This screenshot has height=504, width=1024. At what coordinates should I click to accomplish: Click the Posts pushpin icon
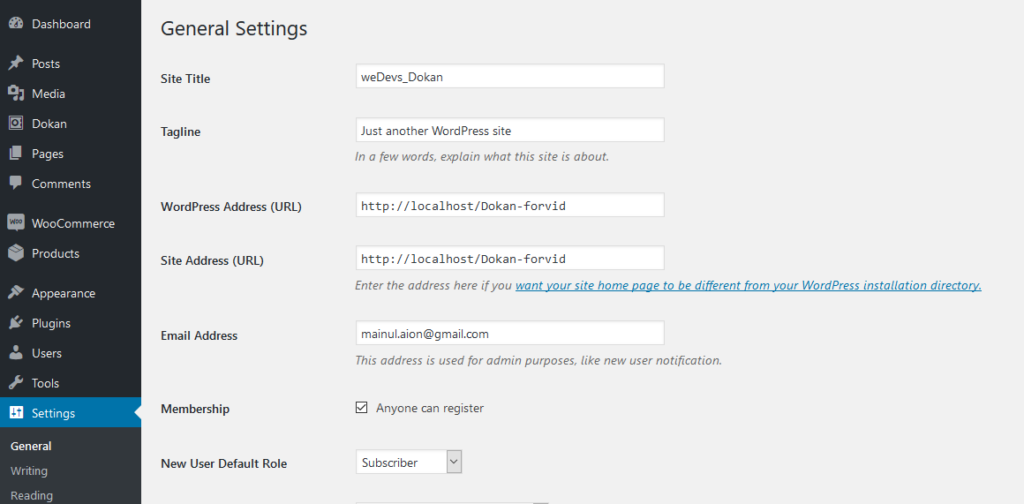15,63
